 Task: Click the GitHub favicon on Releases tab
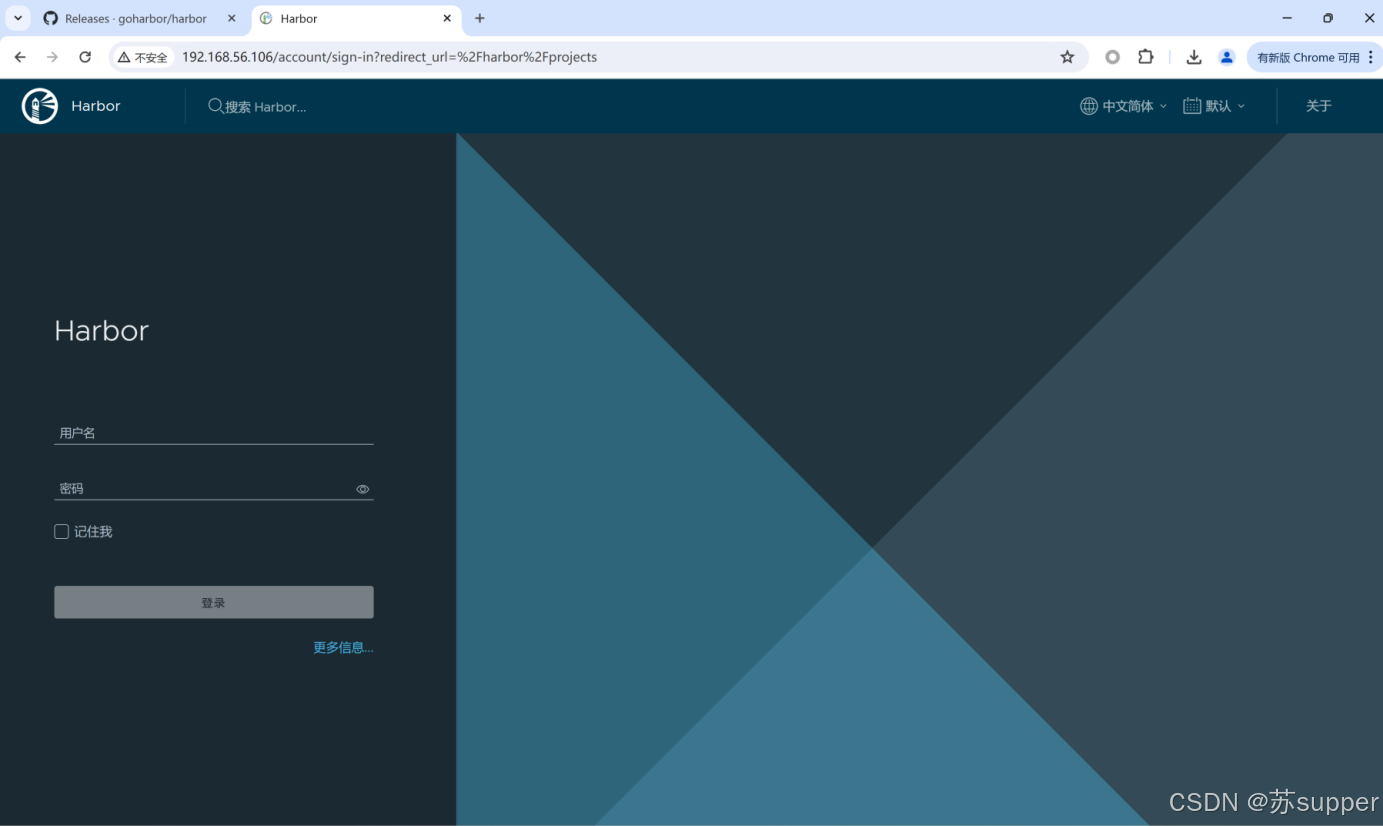click(51, 18)
